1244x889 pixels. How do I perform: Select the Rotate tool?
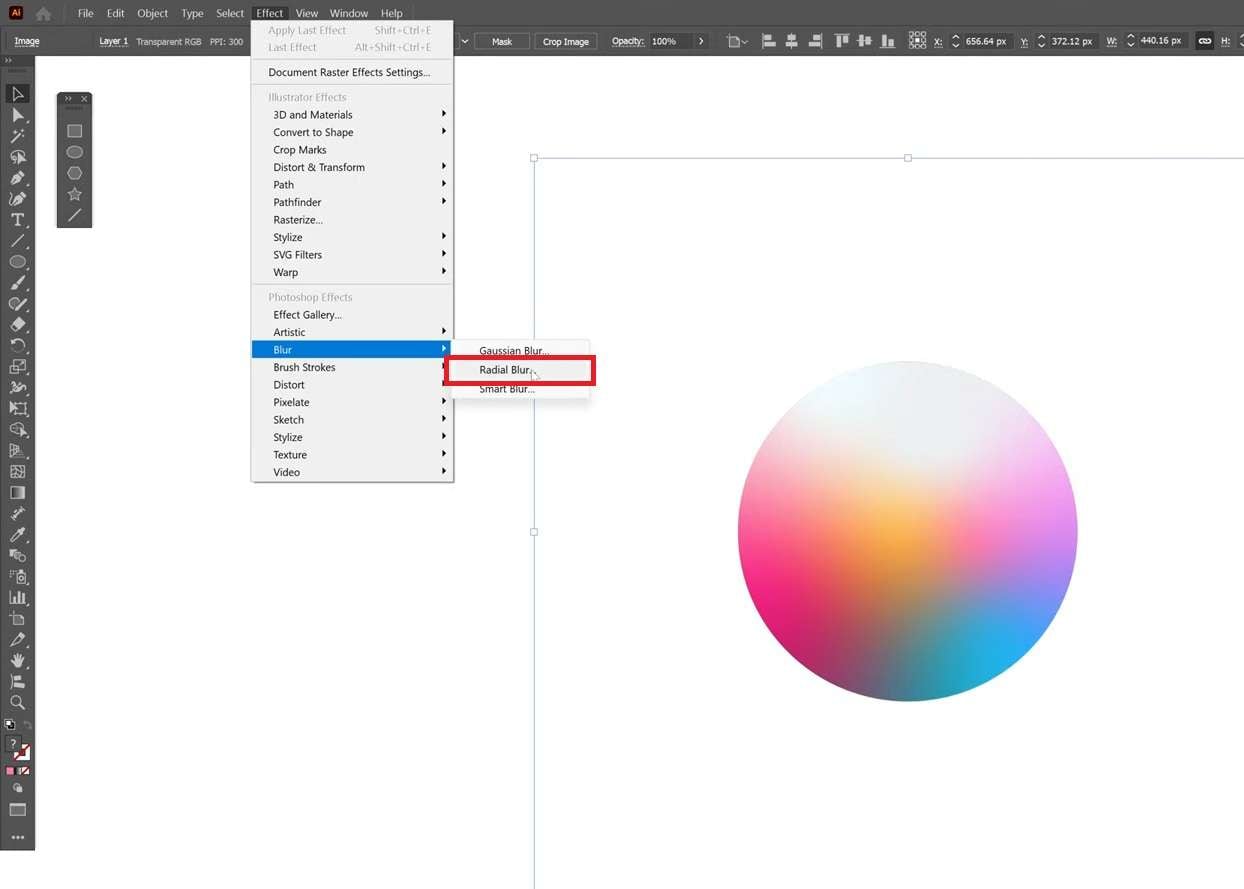pos(17,346)
